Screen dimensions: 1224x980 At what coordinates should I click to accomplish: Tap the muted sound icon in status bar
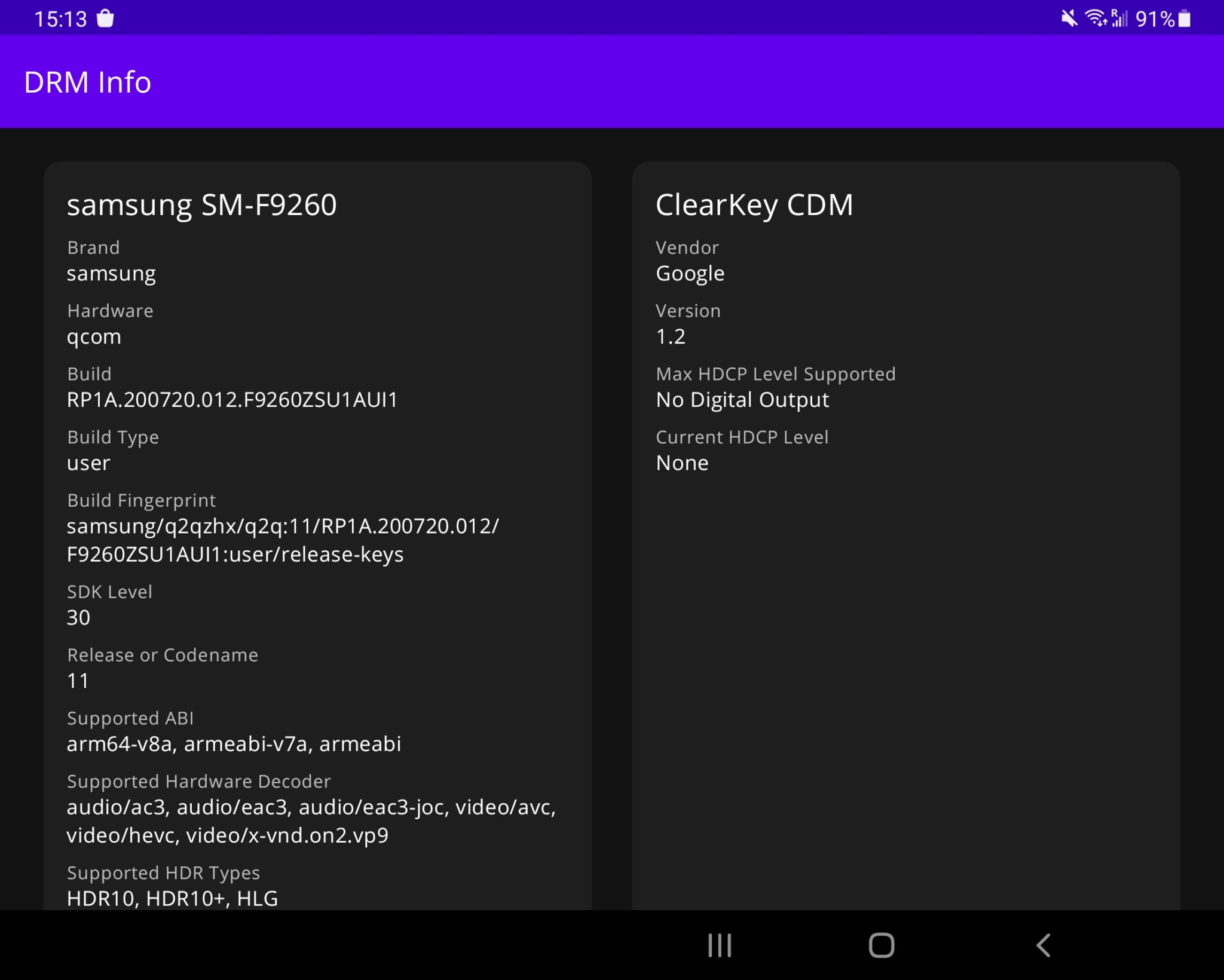(x=1069, y=18)
